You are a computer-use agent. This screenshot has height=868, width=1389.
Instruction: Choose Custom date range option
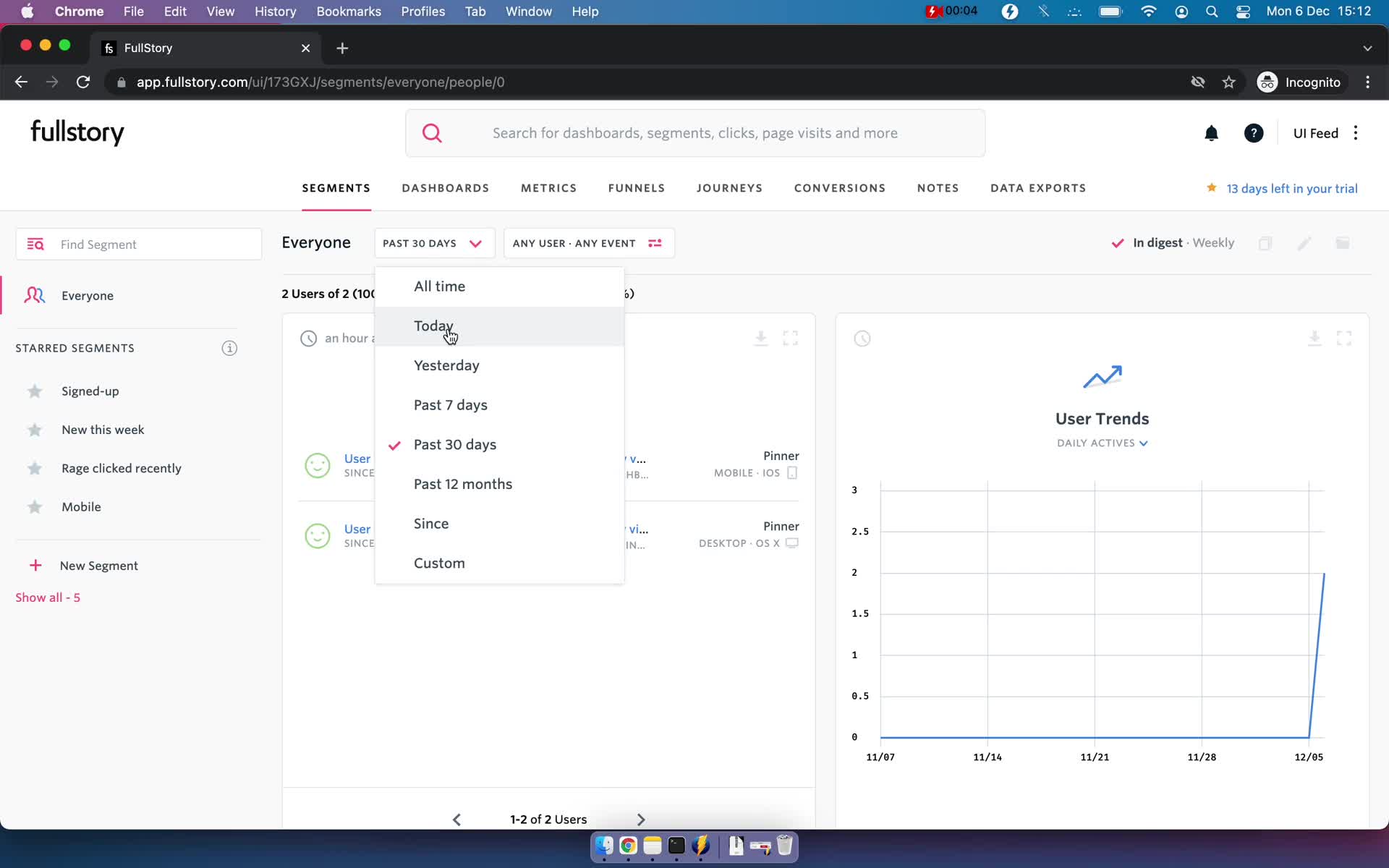point(499,563)
